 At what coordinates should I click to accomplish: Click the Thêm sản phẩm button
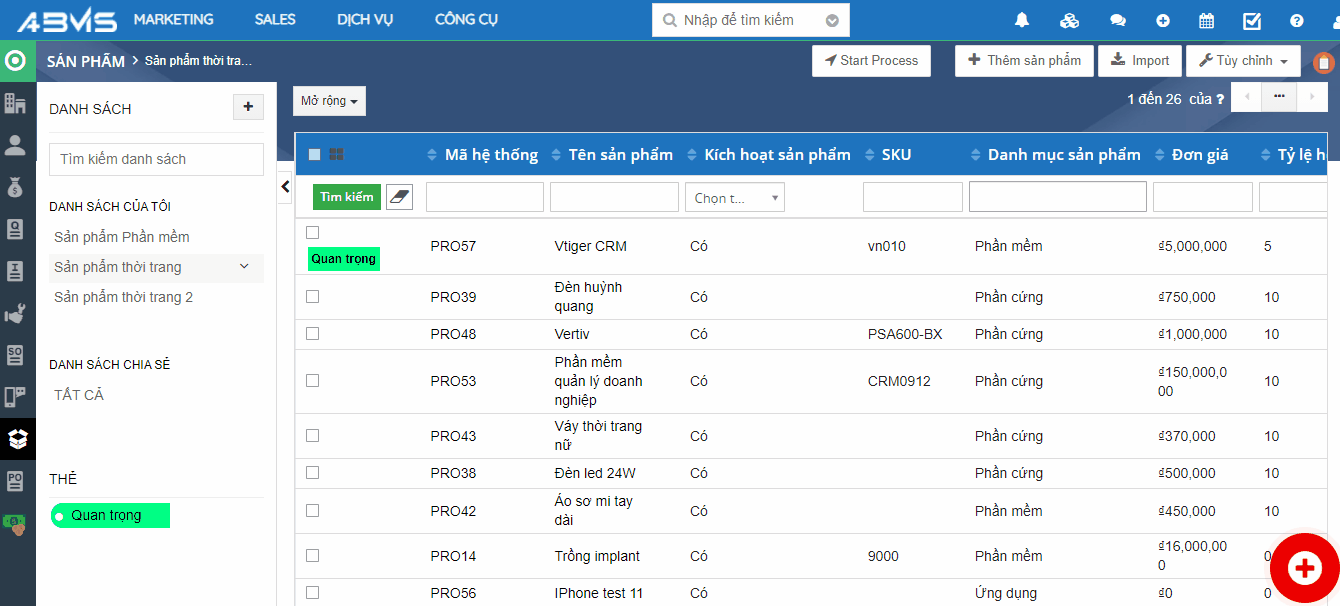[1024, 61]
